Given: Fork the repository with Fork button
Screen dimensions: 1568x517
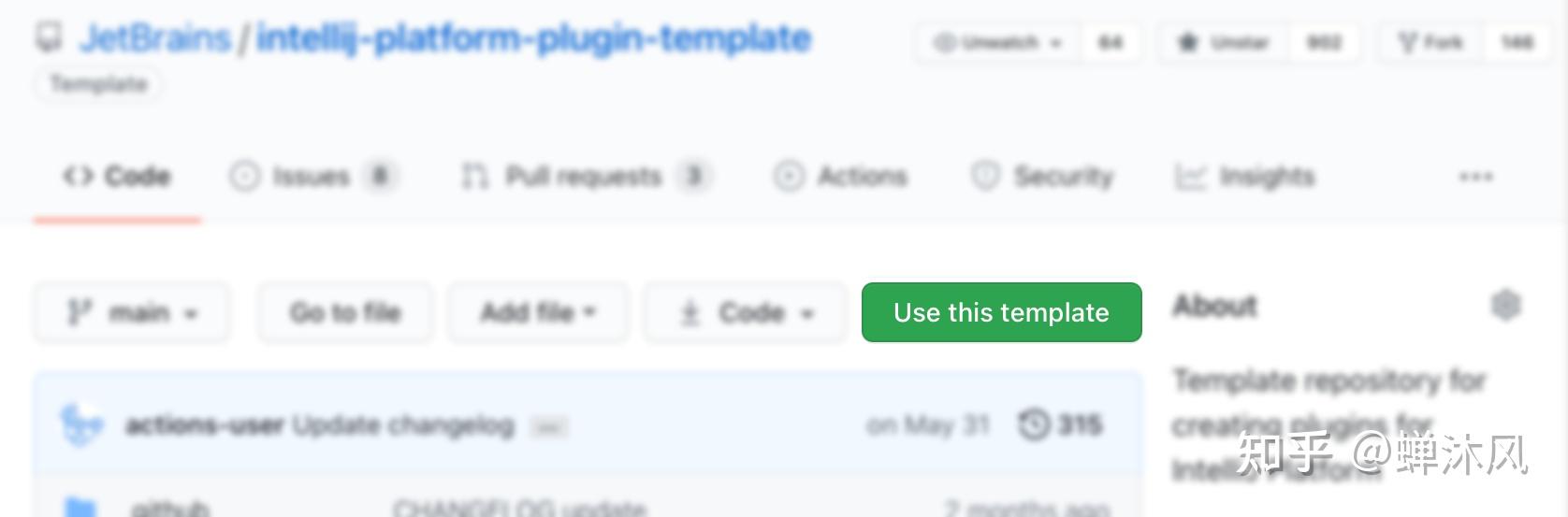Looking at the screenshot, I should tap(1430, 42).
